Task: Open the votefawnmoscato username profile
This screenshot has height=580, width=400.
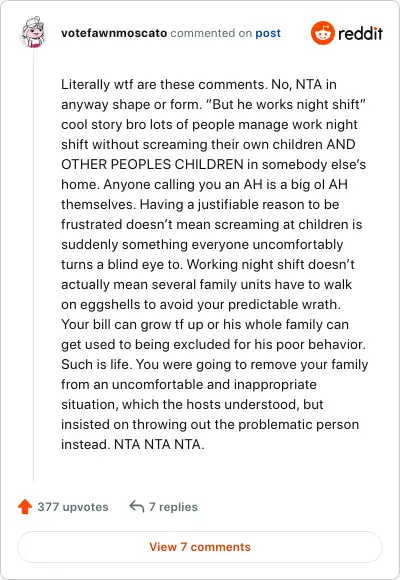Action: (x=114, y=33)
